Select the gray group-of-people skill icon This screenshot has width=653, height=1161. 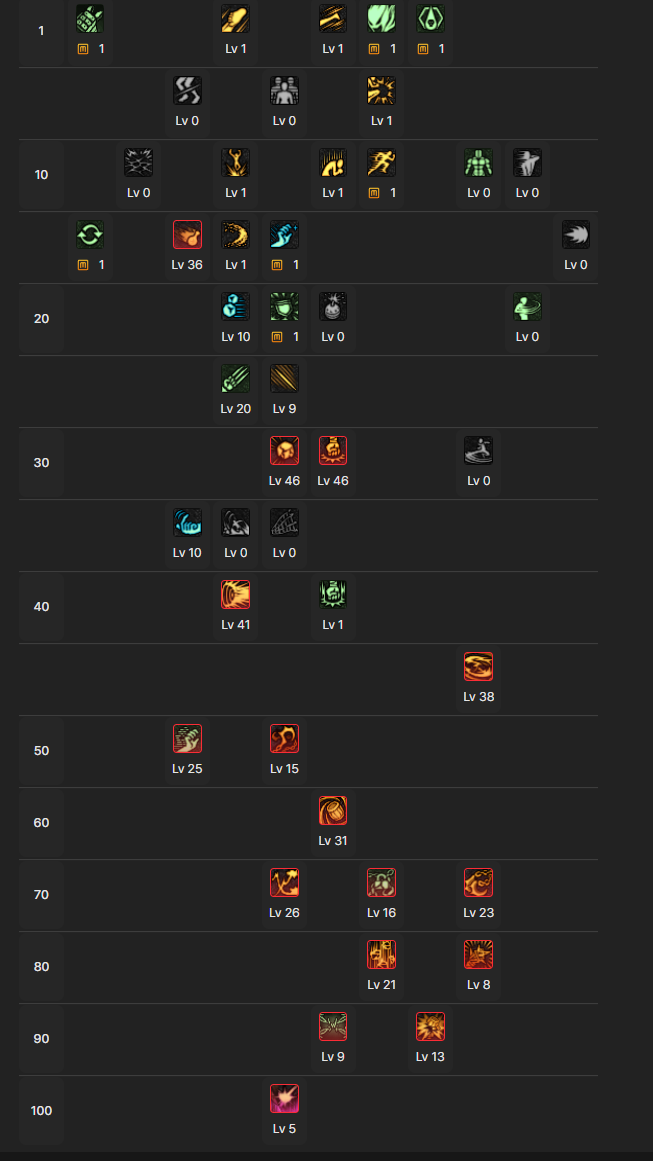(x=285, y=91)
